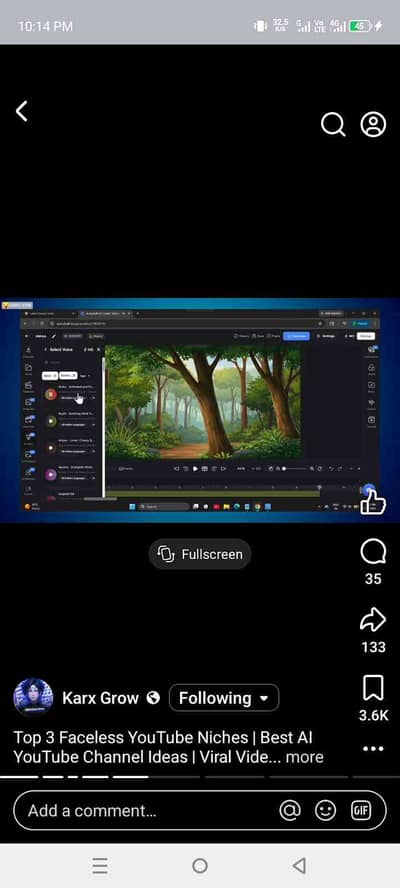This screenshot has height=888, width=400.
Task: Expand caption with the more link
Action: [304, 757]
